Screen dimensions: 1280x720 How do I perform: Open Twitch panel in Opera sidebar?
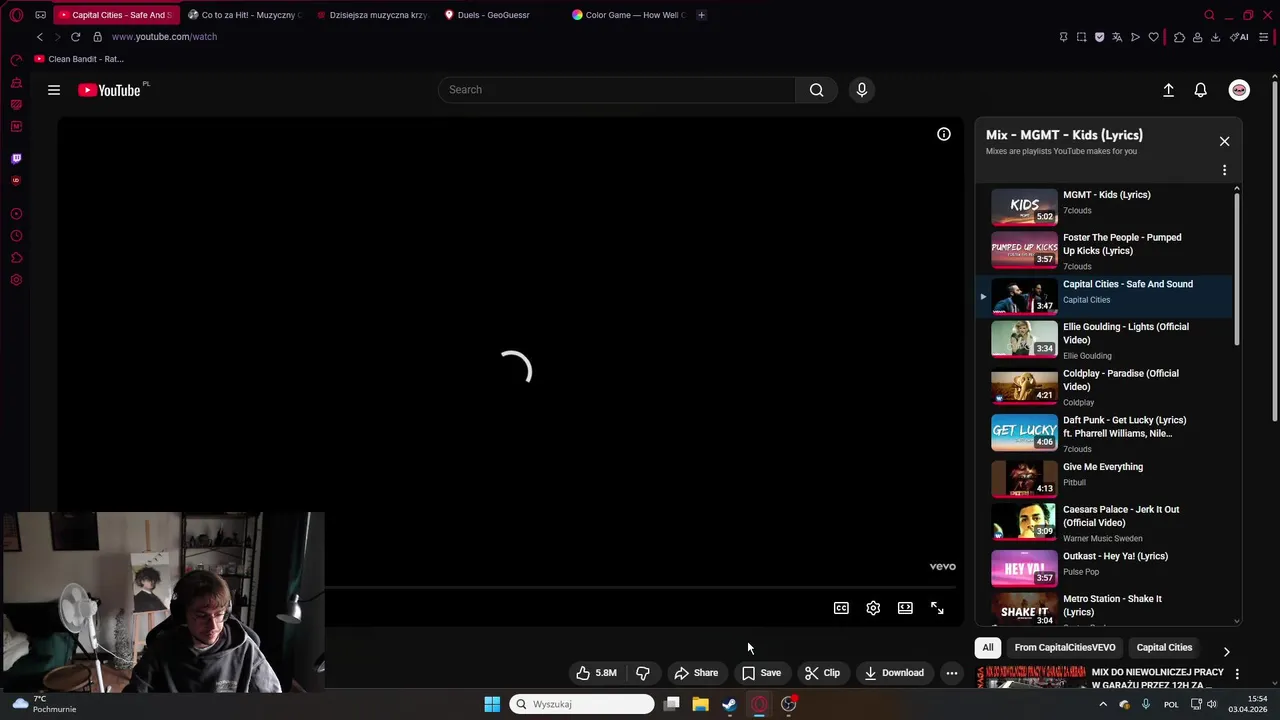pos(16,158)
